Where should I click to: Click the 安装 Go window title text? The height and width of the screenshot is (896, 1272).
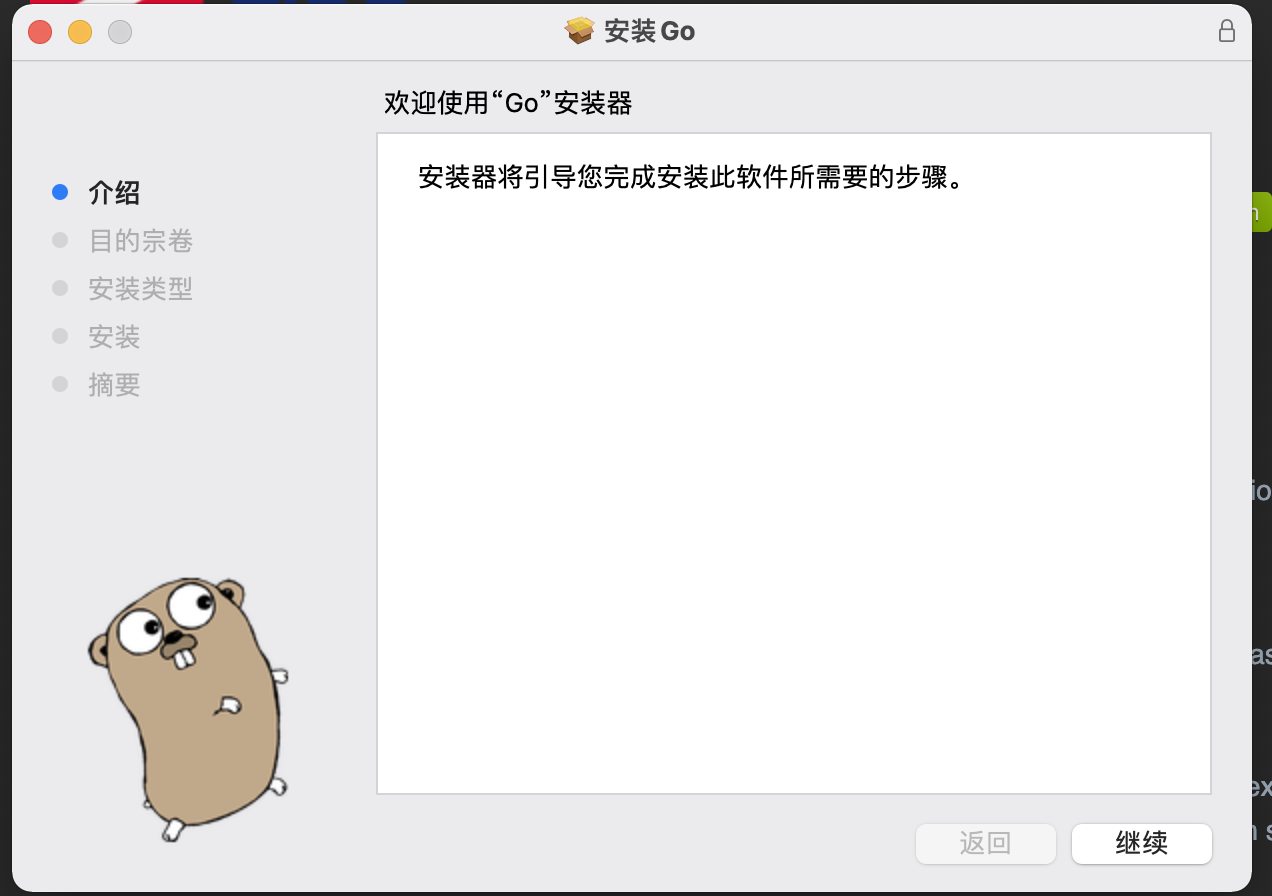(649, 31)
